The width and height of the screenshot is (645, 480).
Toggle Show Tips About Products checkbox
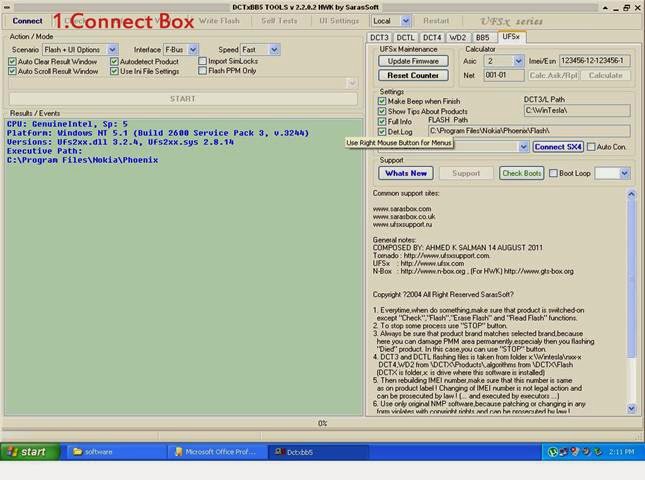pos(382,111)
